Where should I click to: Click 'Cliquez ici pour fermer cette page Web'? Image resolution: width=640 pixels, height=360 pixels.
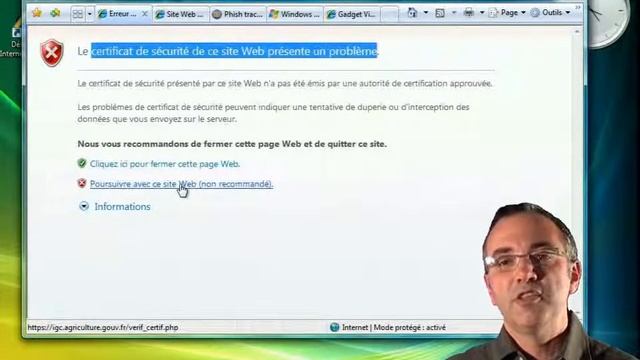[x=165, y=164]
